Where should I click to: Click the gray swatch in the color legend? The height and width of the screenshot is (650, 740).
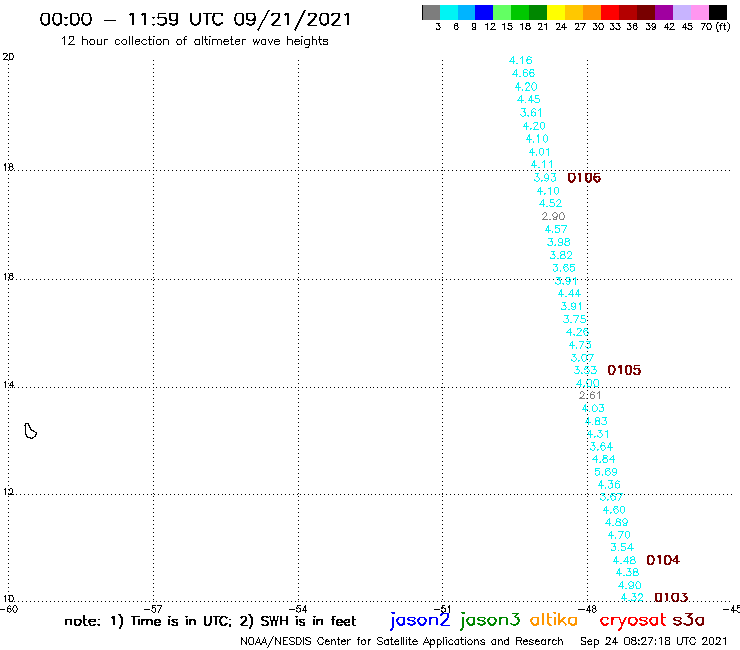pos(431,12)
